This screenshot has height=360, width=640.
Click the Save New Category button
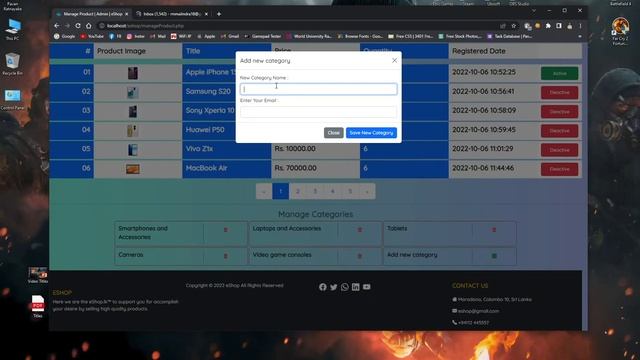click(x=371, y=133)
